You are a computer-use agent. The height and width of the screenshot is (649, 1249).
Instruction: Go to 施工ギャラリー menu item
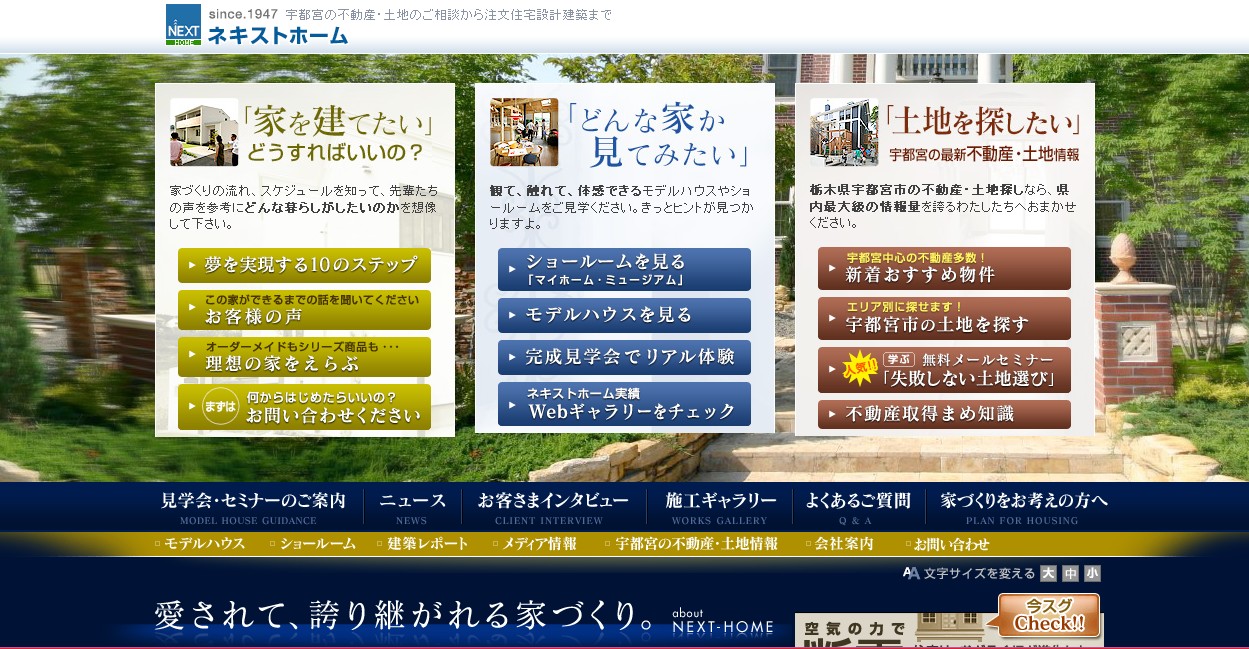pos(720,507)
